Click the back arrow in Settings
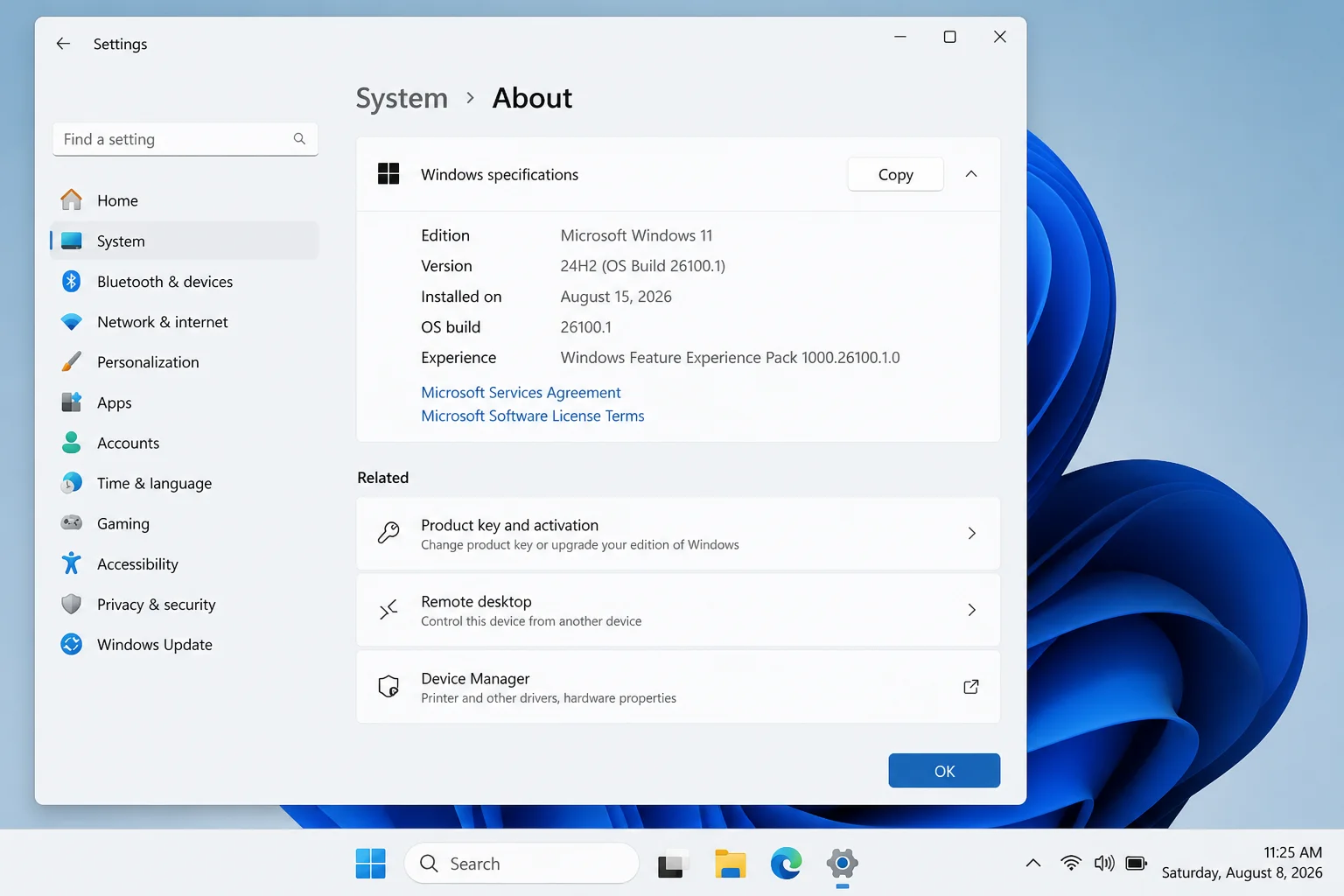Screen dimensions: 1344x896 coord(63,44)
